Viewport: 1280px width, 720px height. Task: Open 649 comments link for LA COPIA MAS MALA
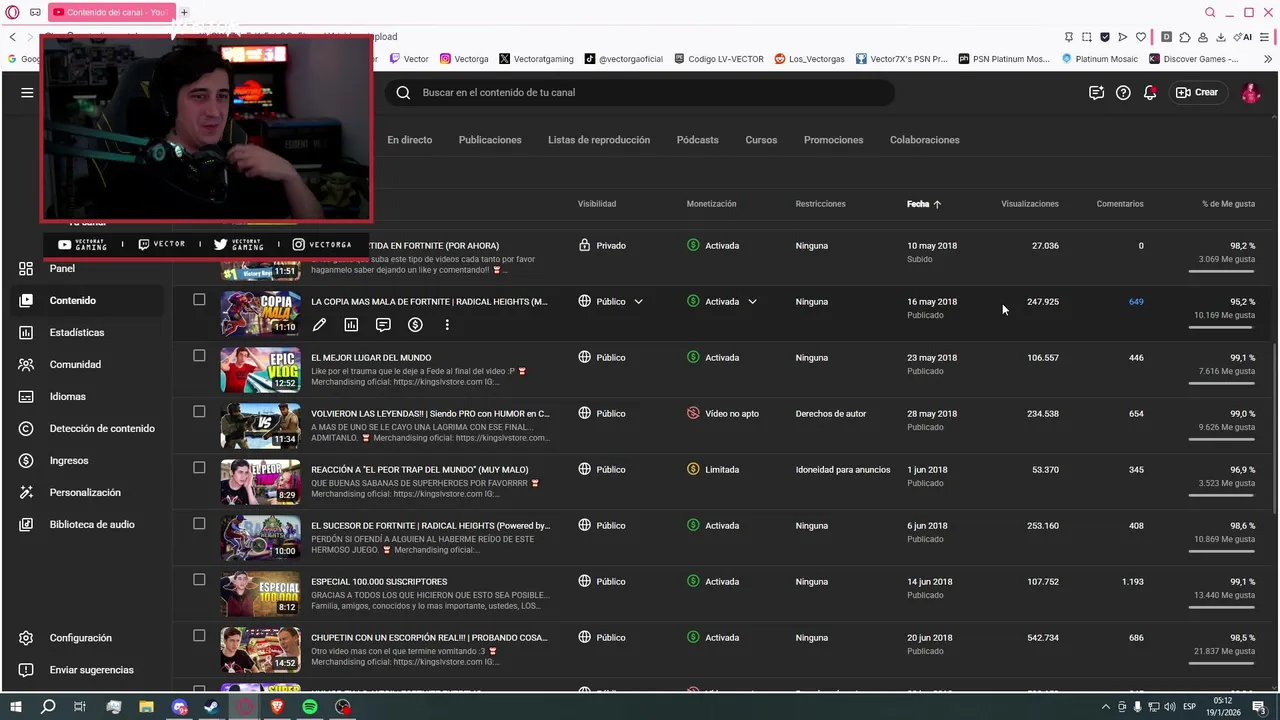(x=1135, y=301)
